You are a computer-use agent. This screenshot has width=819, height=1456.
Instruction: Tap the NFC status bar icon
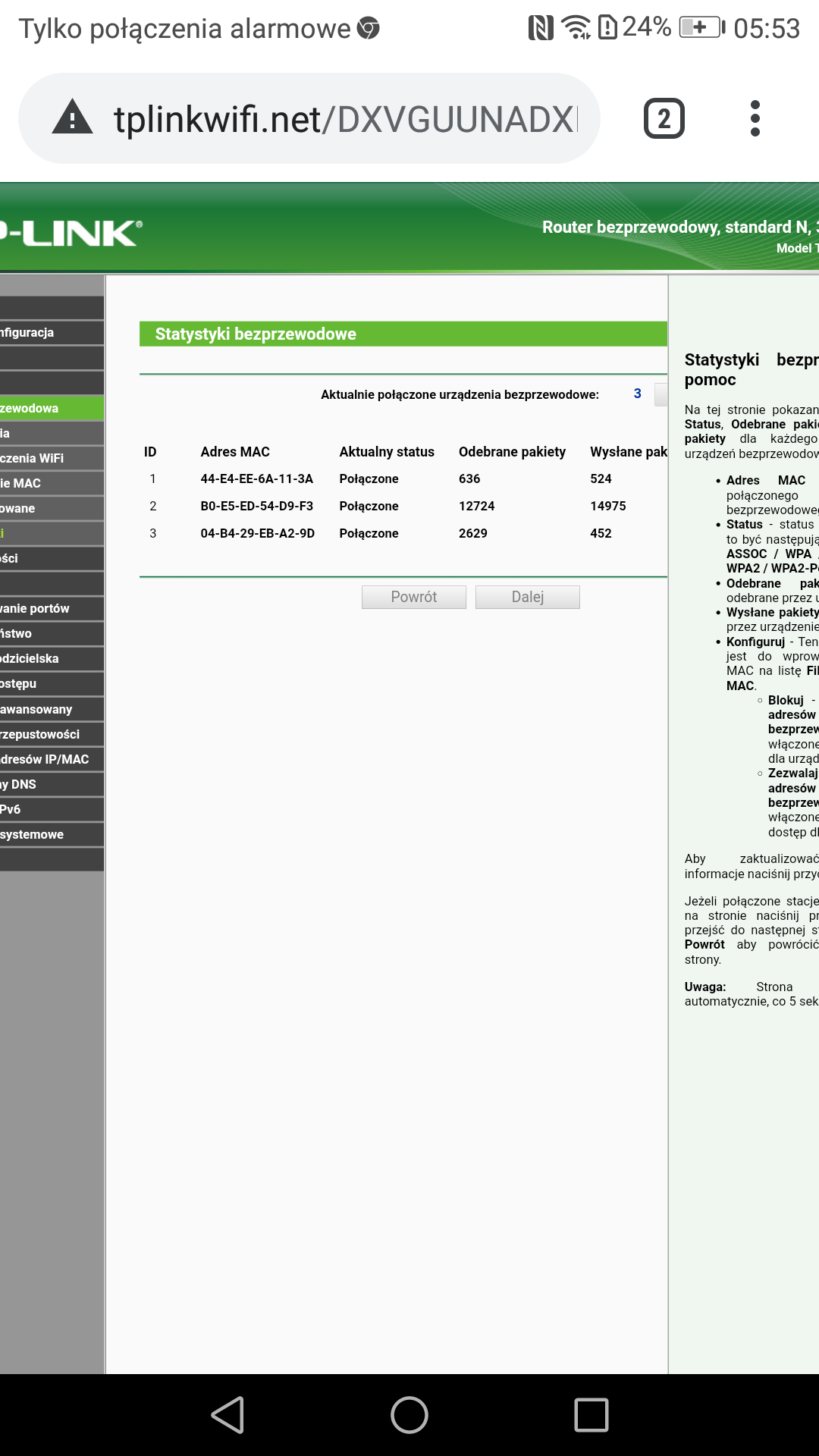pos(541,28)
